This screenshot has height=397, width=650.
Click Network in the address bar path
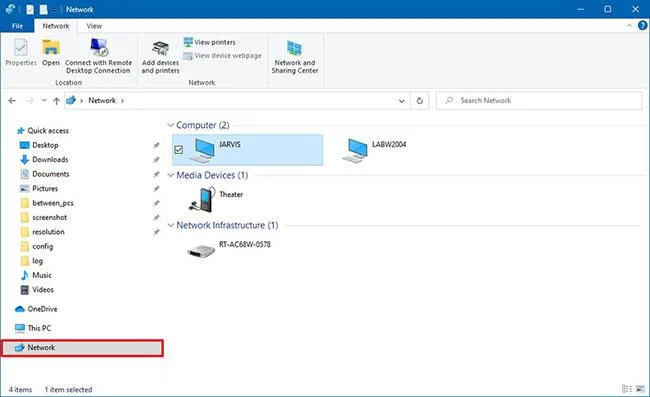pos(102,101)
